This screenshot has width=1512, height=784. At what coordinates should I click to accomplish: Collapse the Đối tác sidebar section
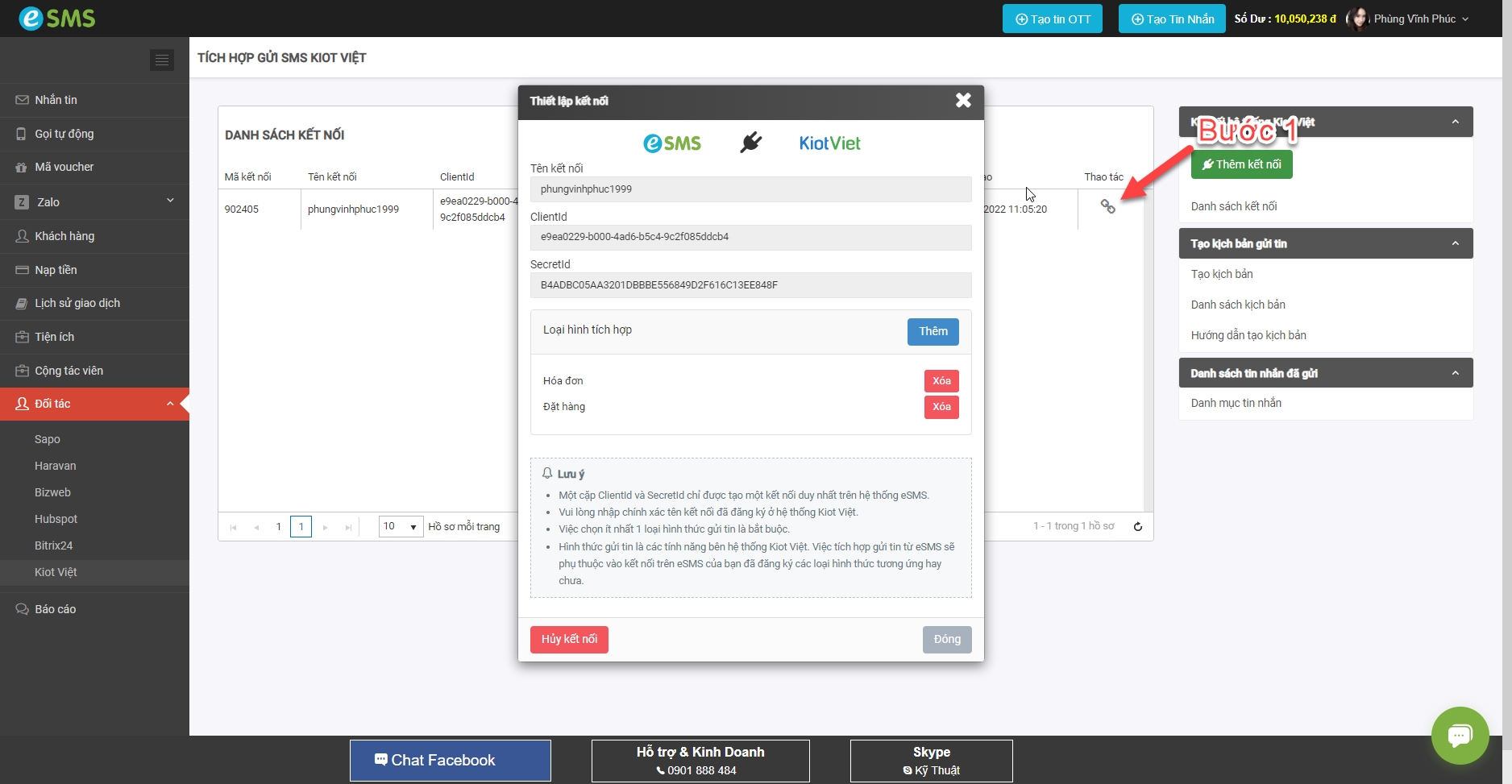[x=170, y=404]
